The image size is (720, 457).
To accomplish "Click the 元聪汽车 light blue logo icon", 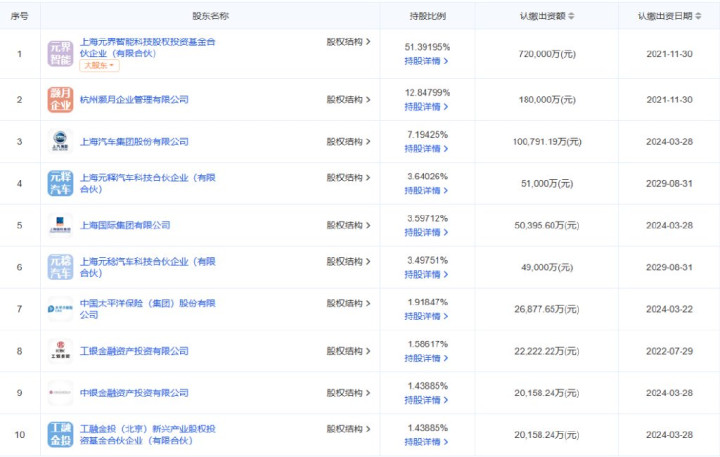I will coord(60,267).
